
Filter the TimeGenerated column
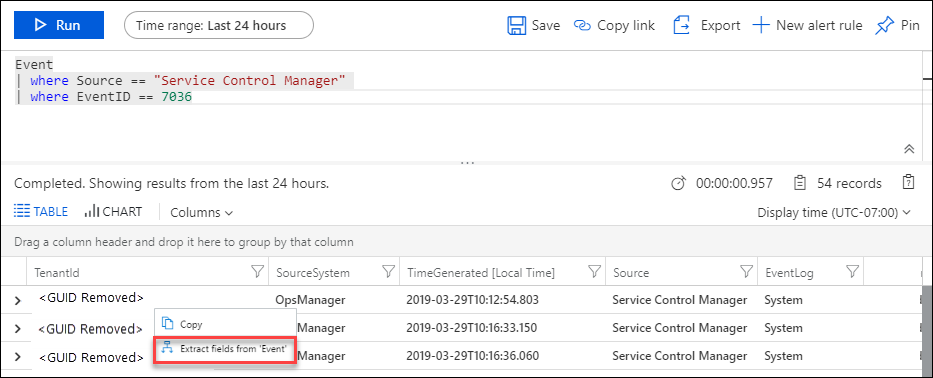[594, 272]
